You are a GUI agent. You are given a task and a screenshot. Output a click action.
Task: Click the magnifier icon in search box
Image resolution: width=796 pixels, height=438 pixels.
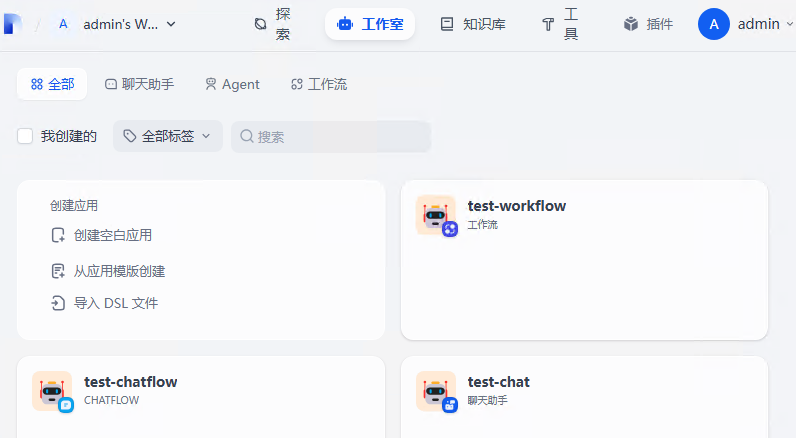[247, 136]
